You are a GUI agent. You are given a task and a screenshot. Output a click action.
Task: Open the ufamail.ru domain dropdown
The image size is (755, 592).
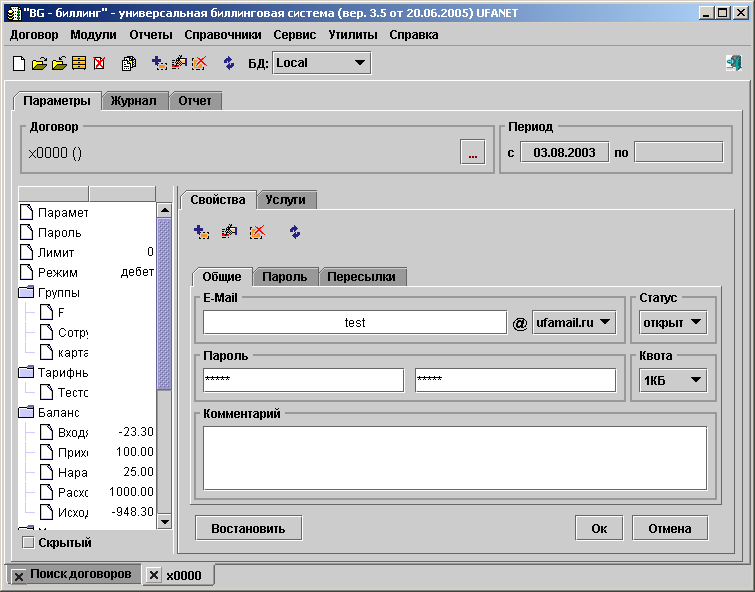tap(575, 323)
